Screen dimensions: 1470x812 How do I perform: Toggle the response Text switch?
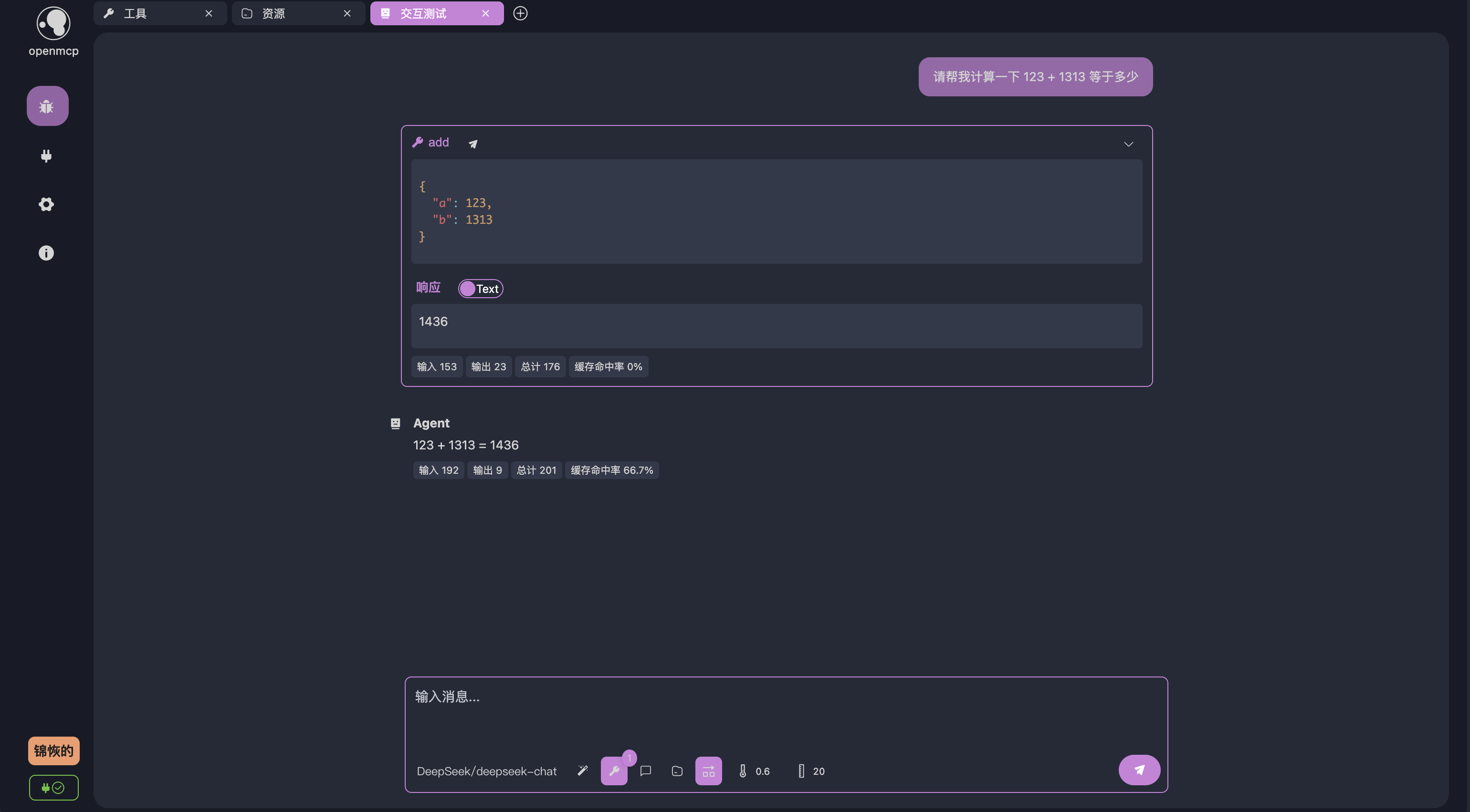tap(481, 289)
